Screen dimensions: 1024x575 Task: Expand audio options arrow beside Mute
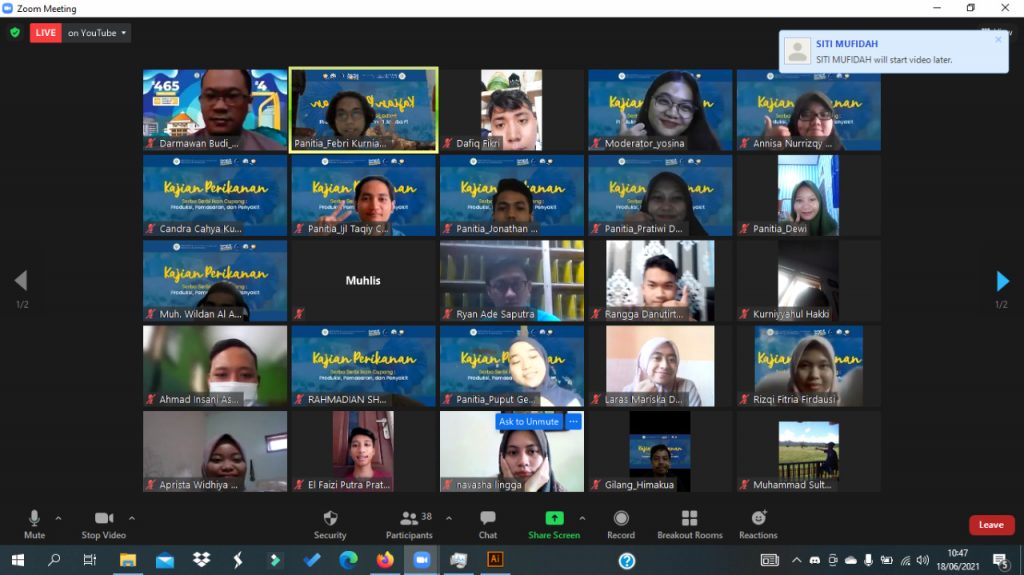click(x=58, y=518)
